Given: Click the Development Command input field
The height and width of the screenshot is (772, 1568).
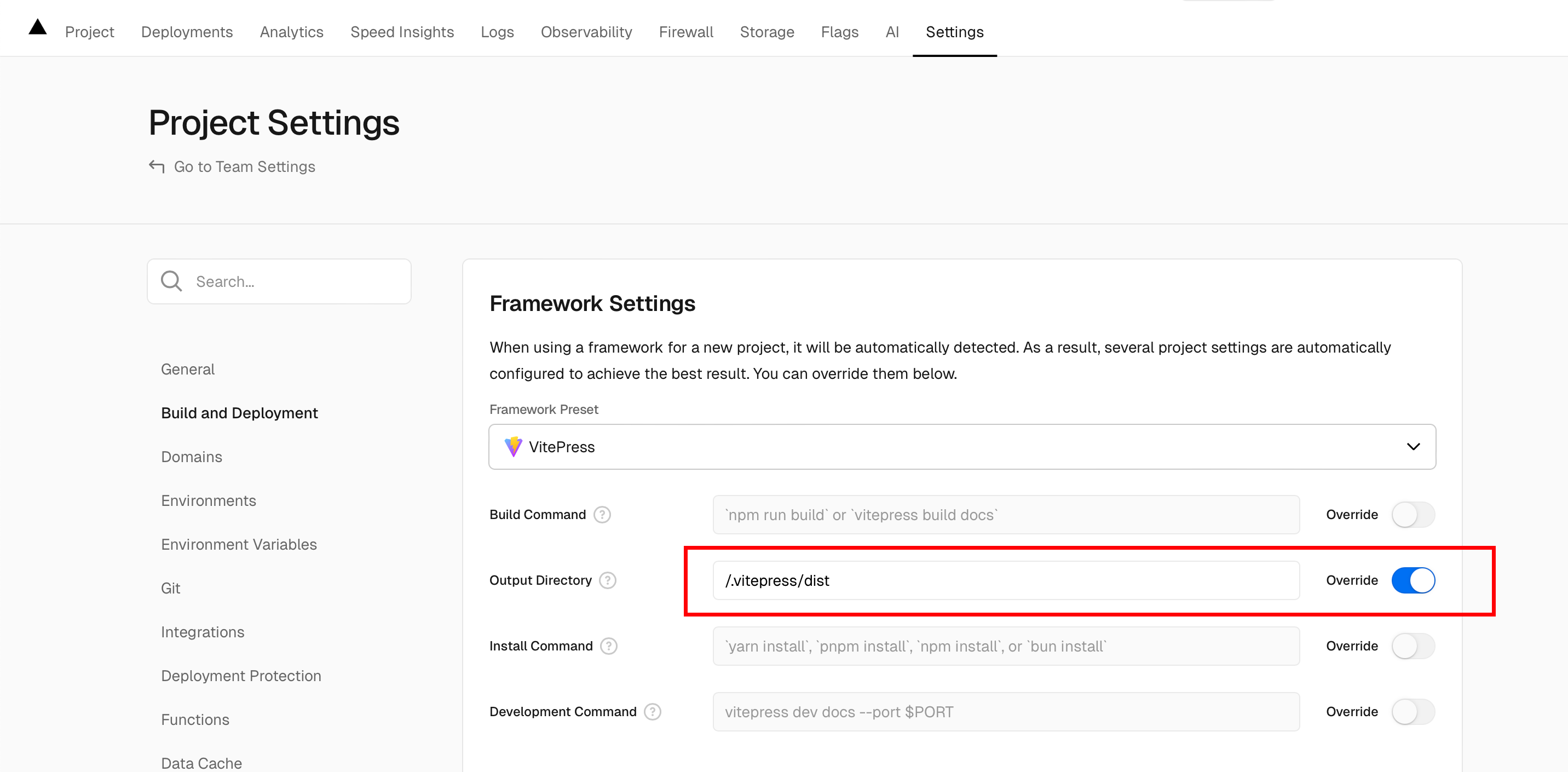Looking at the screenshot, I should tap(1006, 712).
